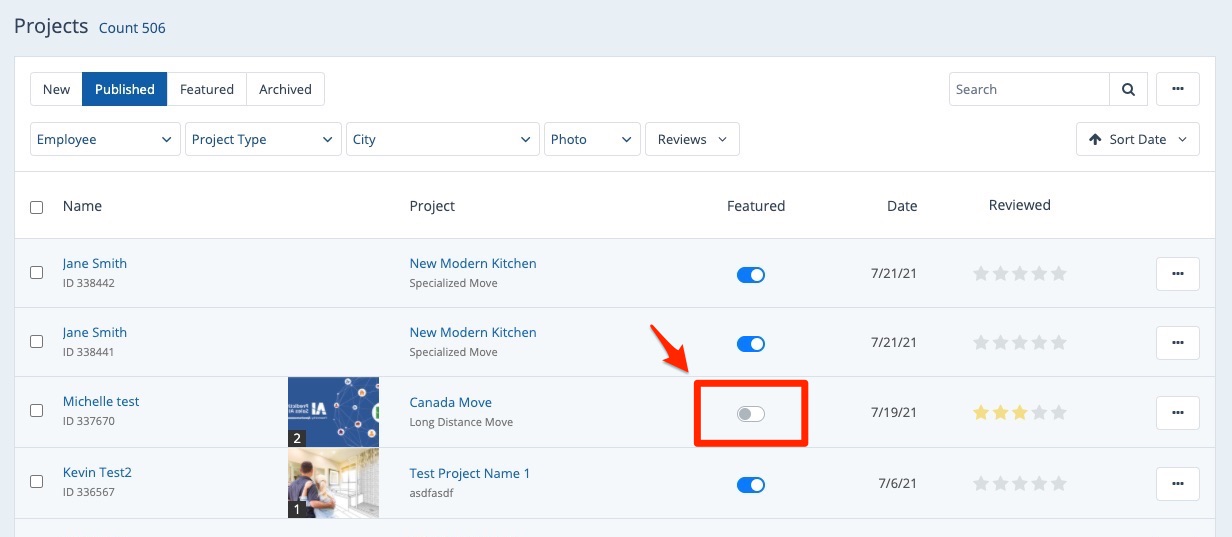The image size is (1232, 537).
Task: Expand the Sort Date dropdown
Action: [x=1137, y=139]
